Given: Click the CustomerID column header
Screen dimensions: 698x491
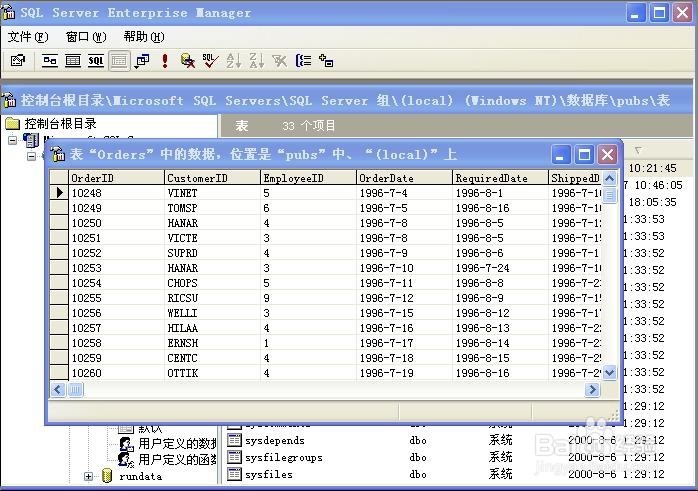Looking at the screenshot, I should coord(212,178).
